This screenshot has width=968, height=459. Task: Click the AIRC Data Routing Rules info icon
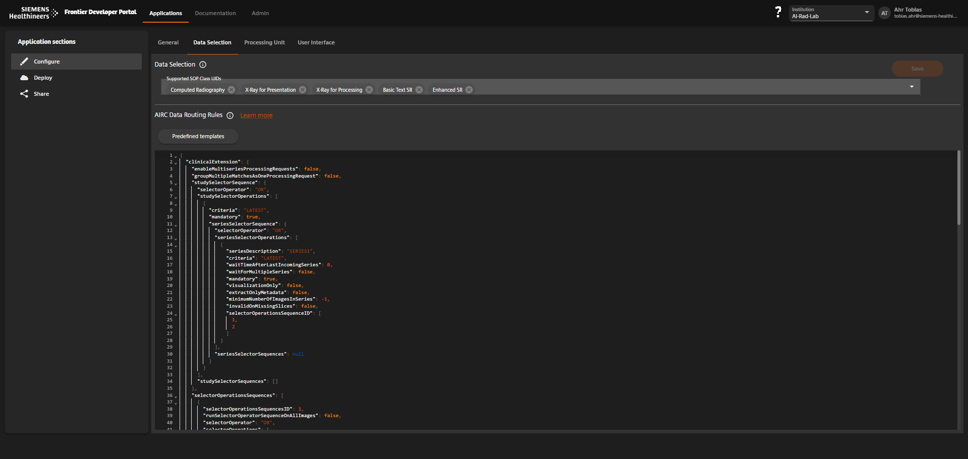(x=230, y=116)
